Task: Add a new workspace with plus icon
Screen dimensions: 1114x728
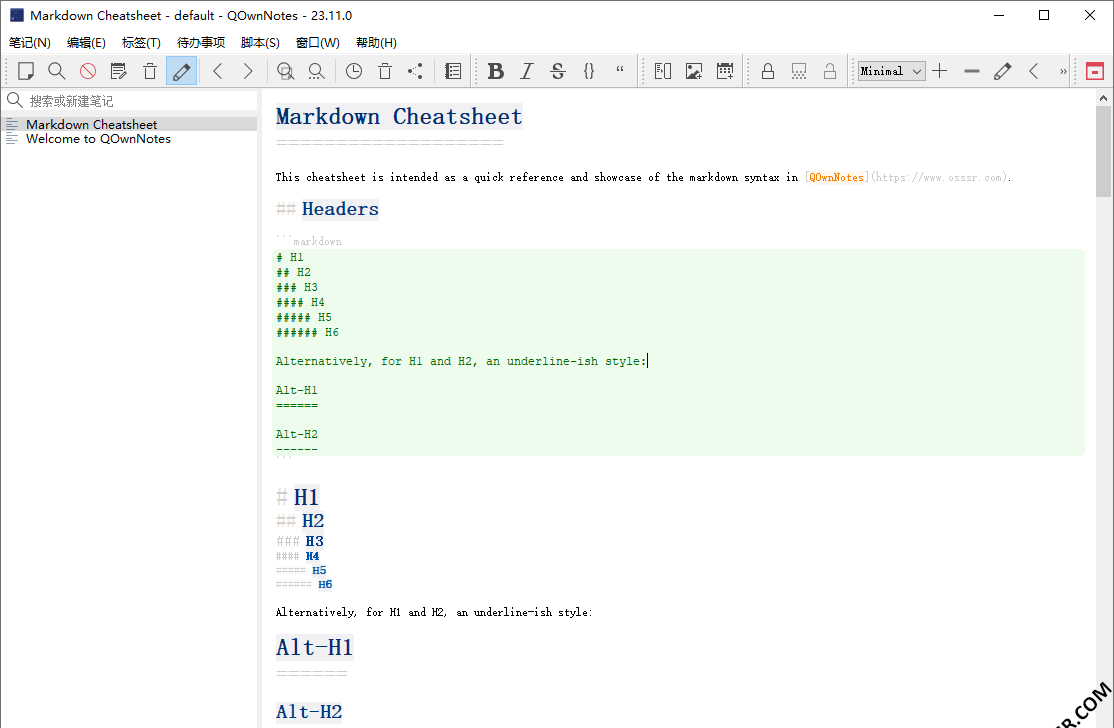Action: click(x=940, y=71)
